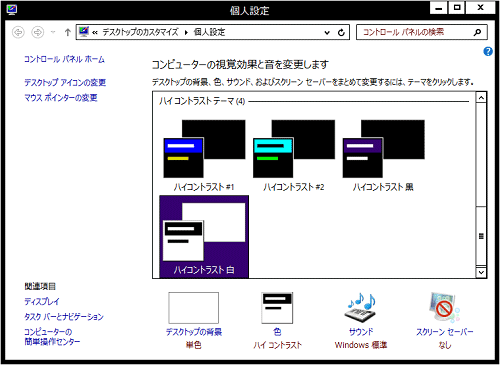Click the スクリーン セーバー link text

444,332
